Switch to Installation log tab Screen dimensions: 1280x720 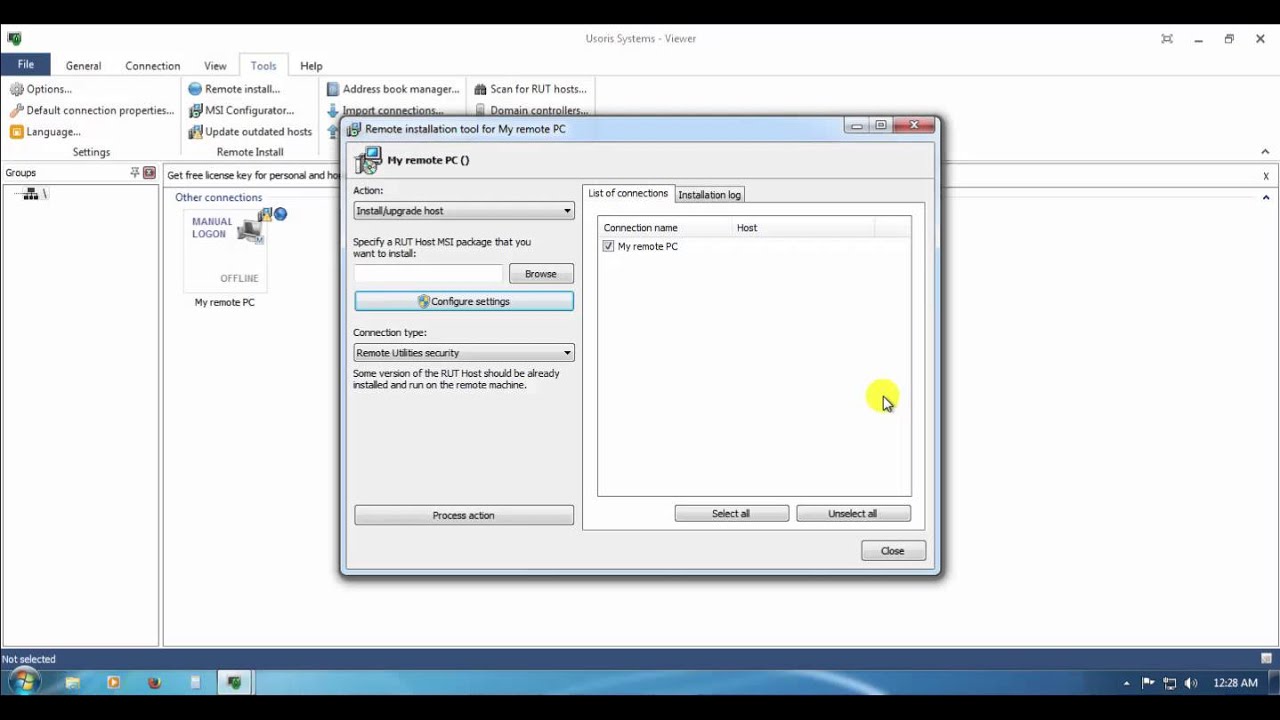[709, 195]
